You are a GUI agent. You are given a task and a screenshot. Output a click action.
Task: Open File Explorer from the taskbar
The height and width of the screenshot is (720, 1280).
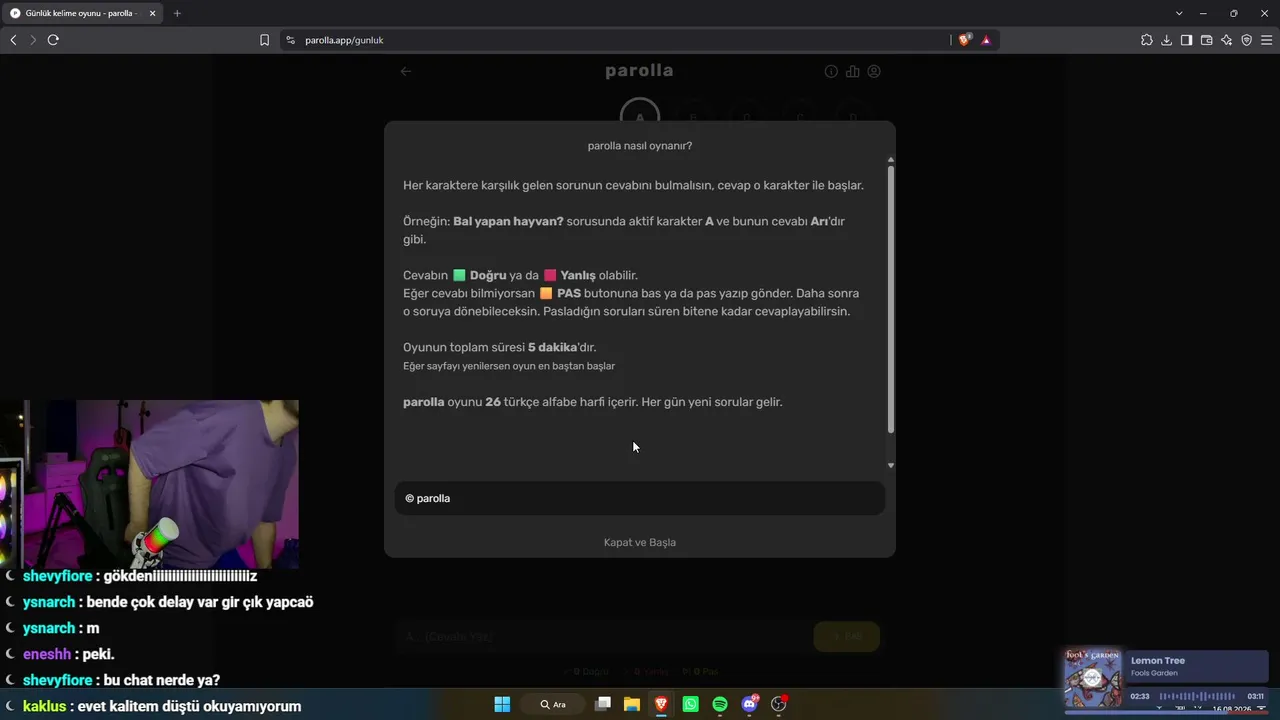632,704
